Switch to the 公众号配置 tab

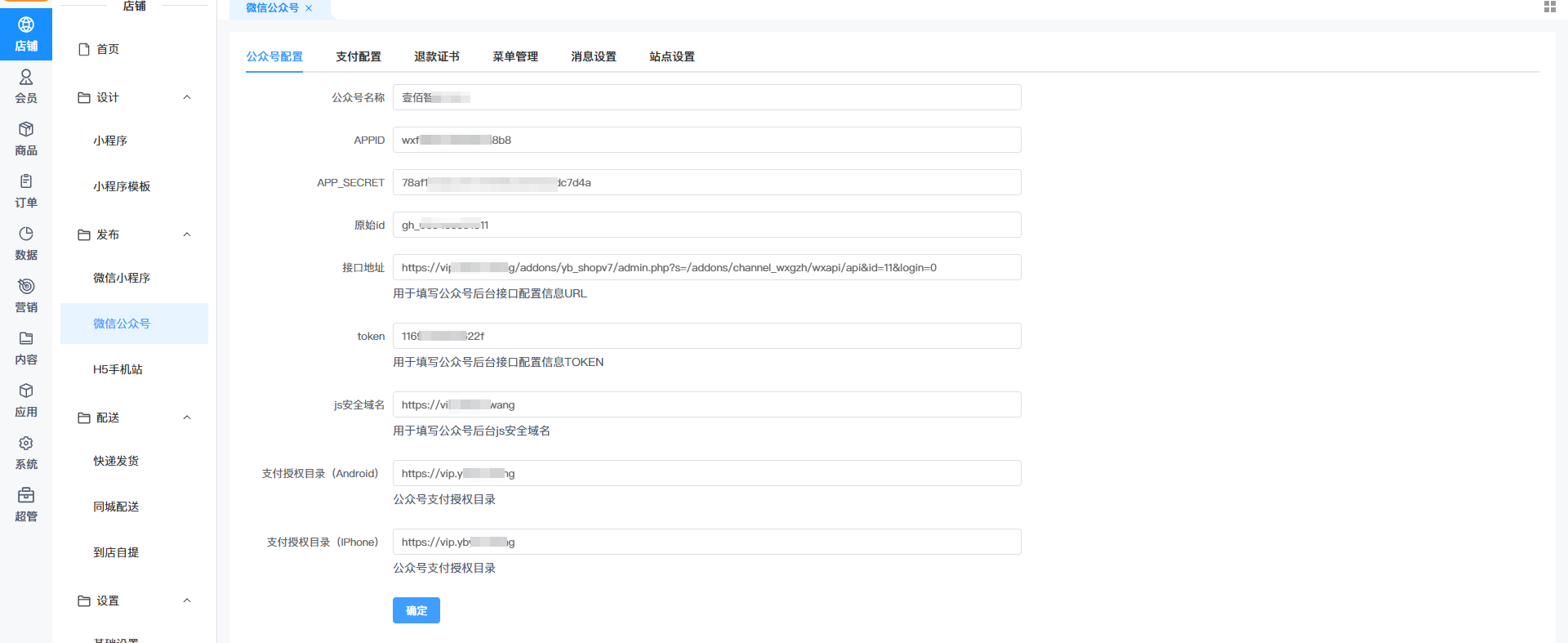(x=274, y=56)
